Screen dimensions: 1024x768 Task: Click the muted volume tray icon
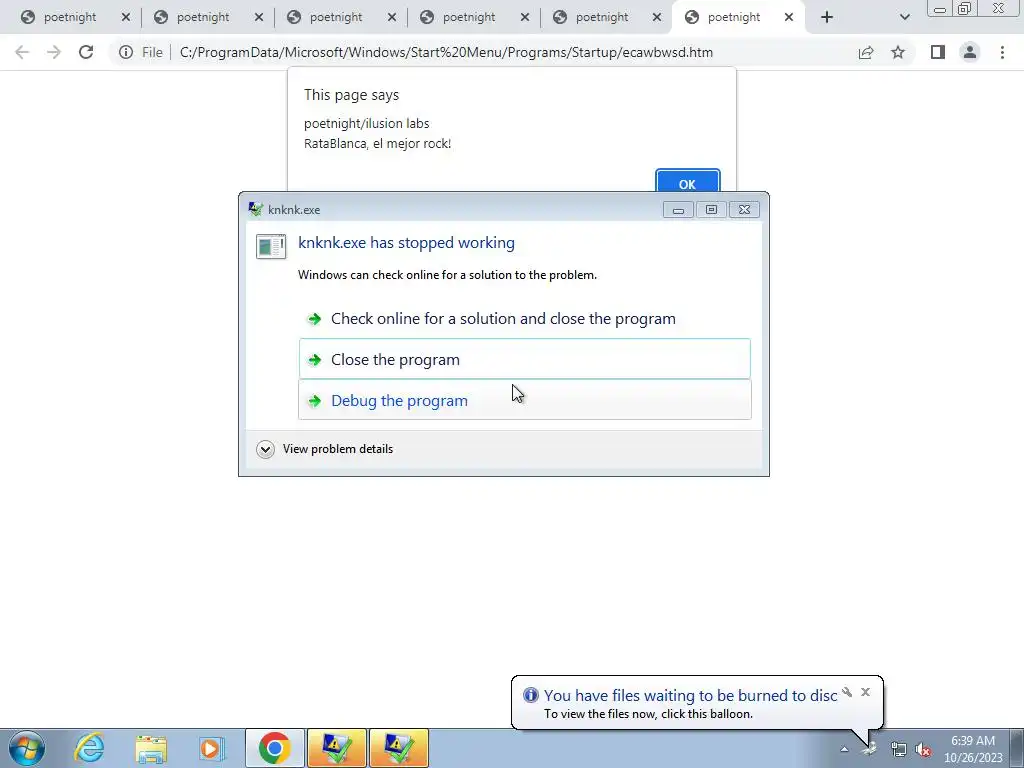coord(923,750)
